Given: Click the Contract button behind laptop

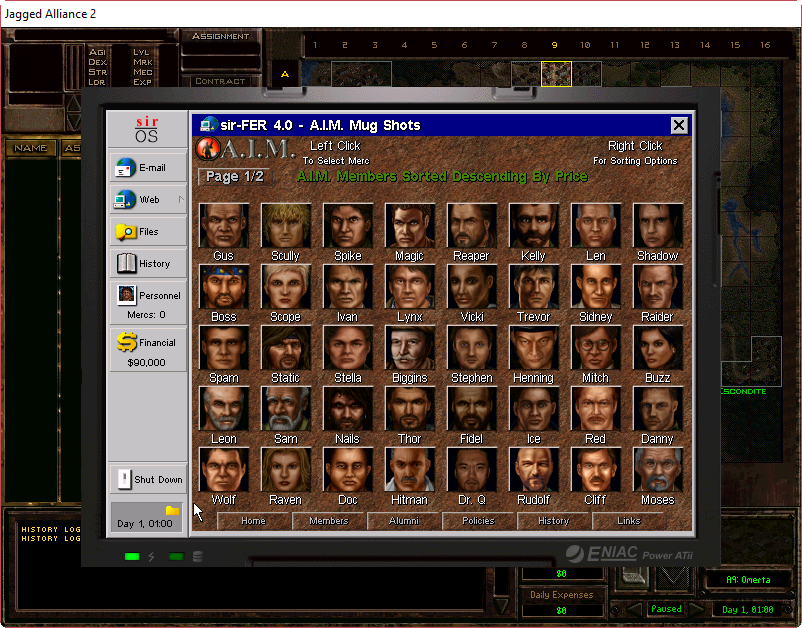Looking at the screenshot, I should 220,81.
